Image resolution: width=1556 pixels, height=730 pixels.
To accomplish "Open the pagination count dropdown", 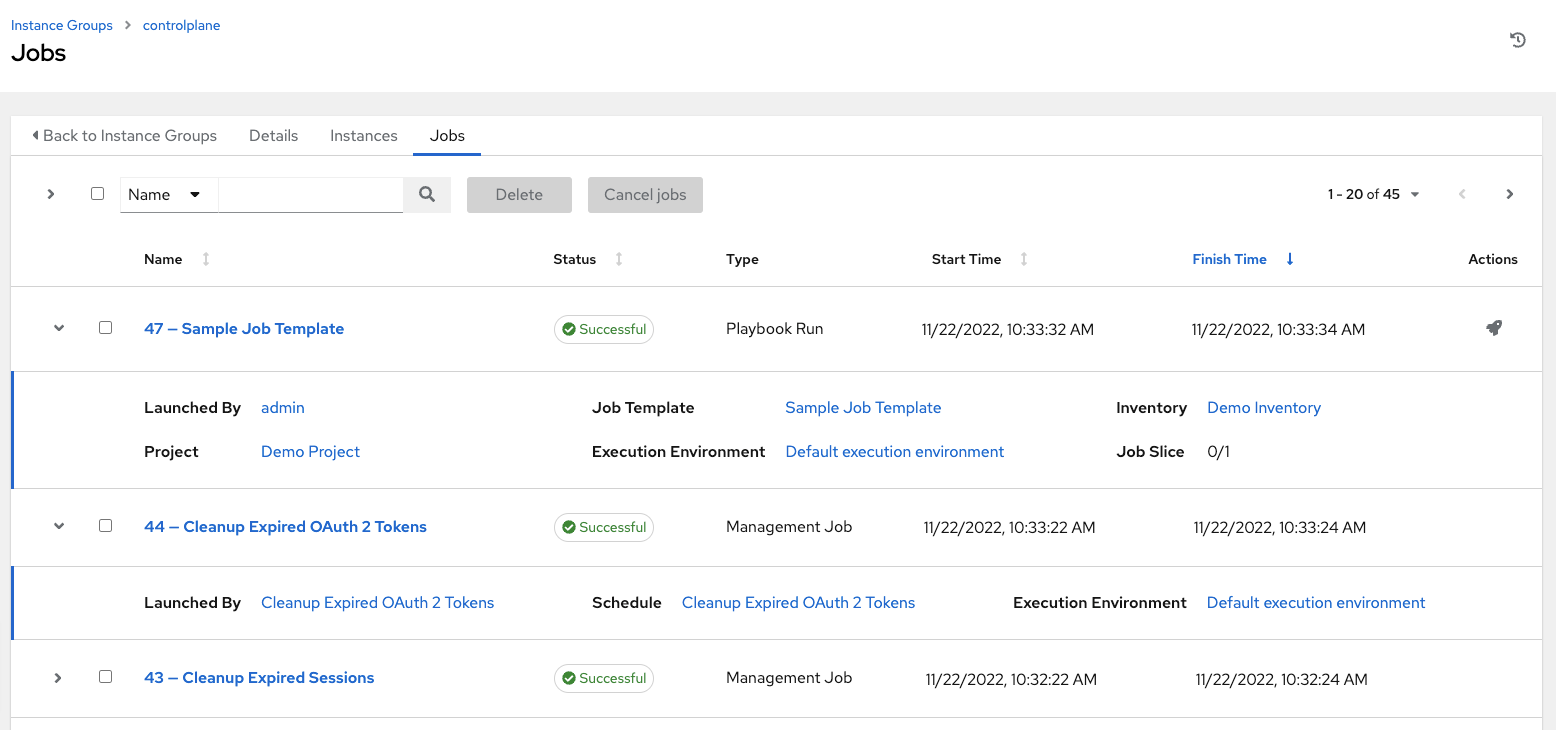I will pos(1414,194).
